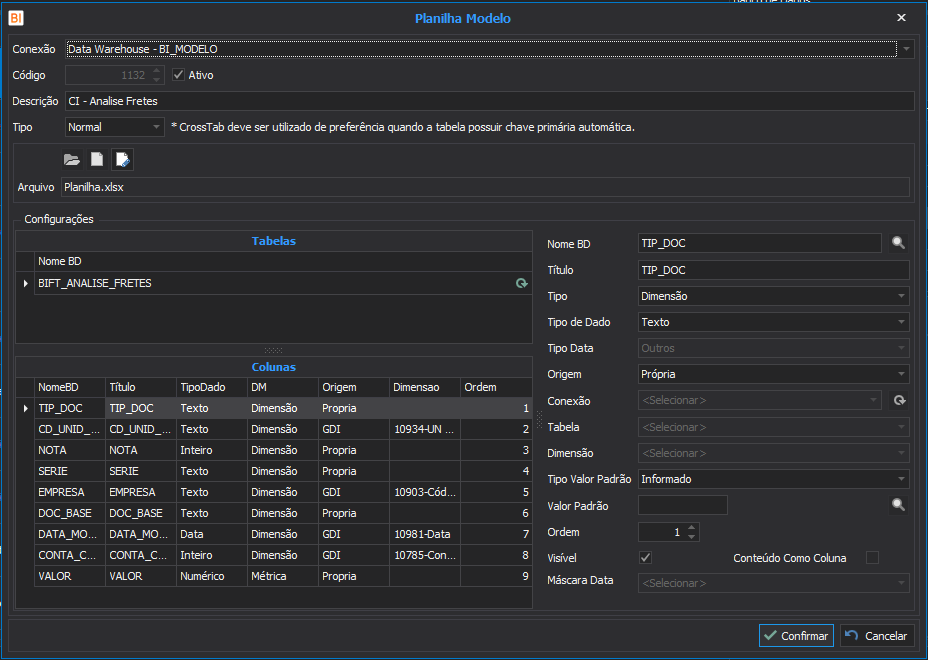Click the edit spreadsheet file icon
928x660 pixels.
point(122,159)
